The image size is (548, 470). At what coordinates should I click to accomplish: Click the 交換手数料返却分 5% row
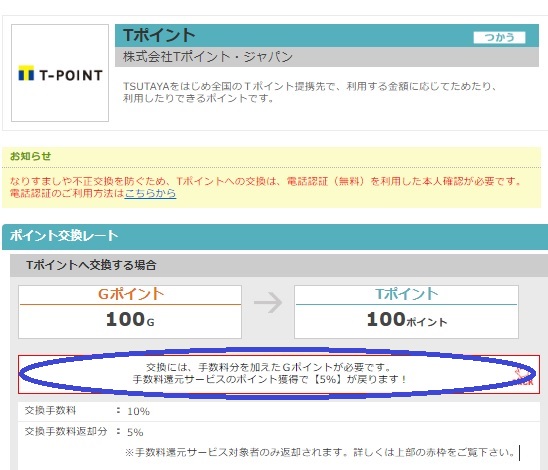pos(279,432)
